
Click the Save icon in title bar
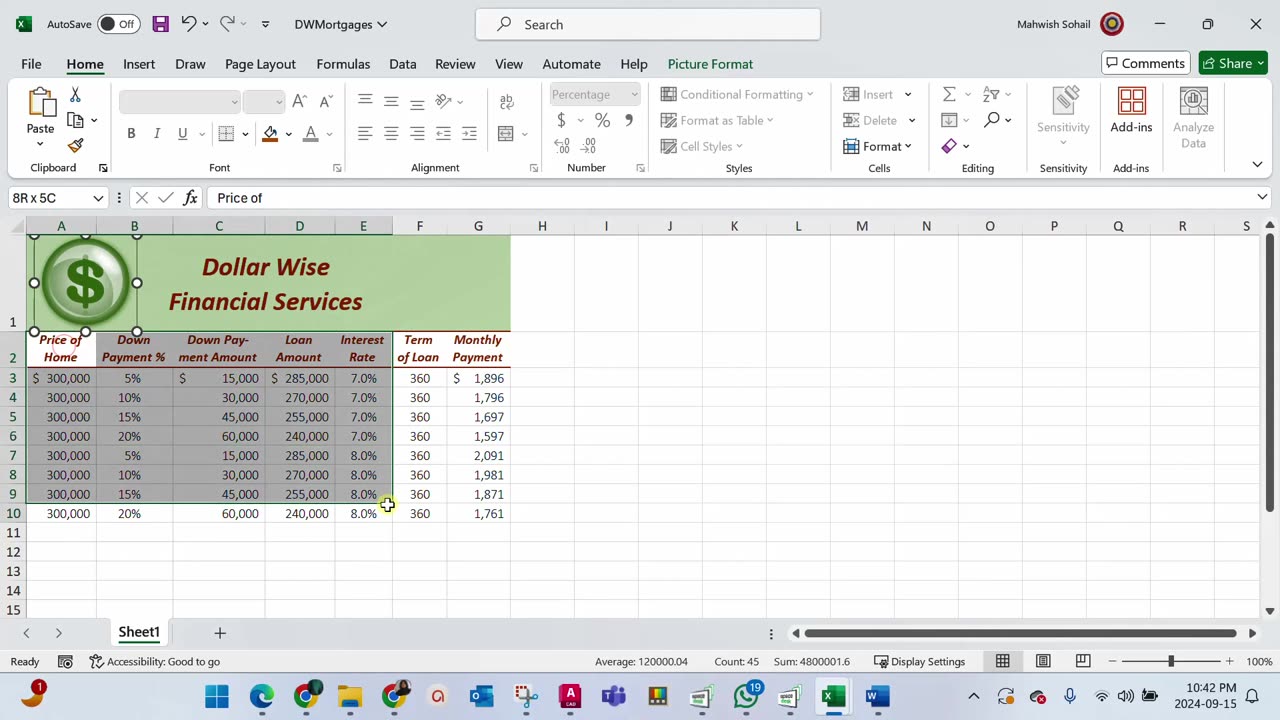point(160,24)
